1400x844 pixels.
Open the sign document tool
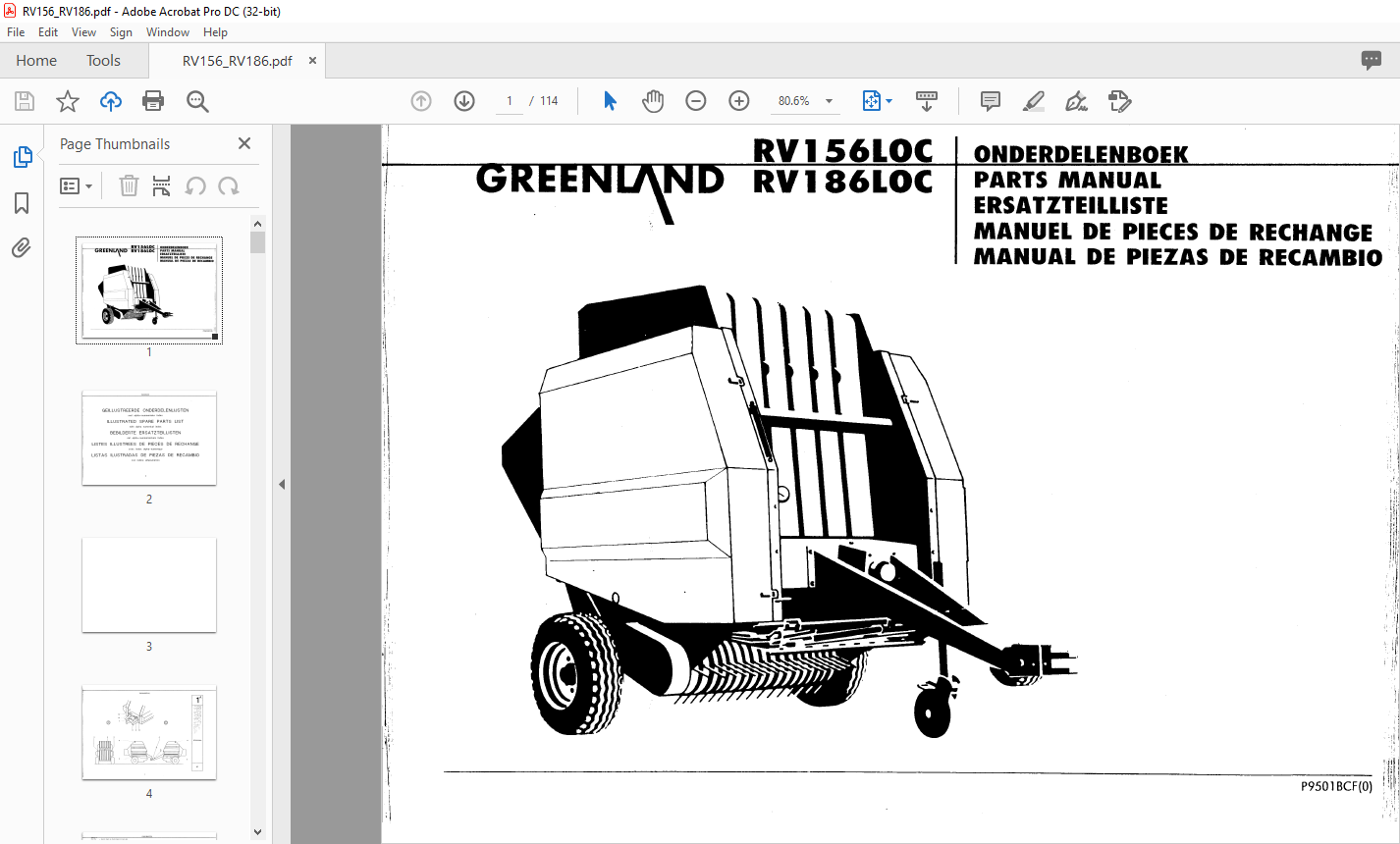1076,101
